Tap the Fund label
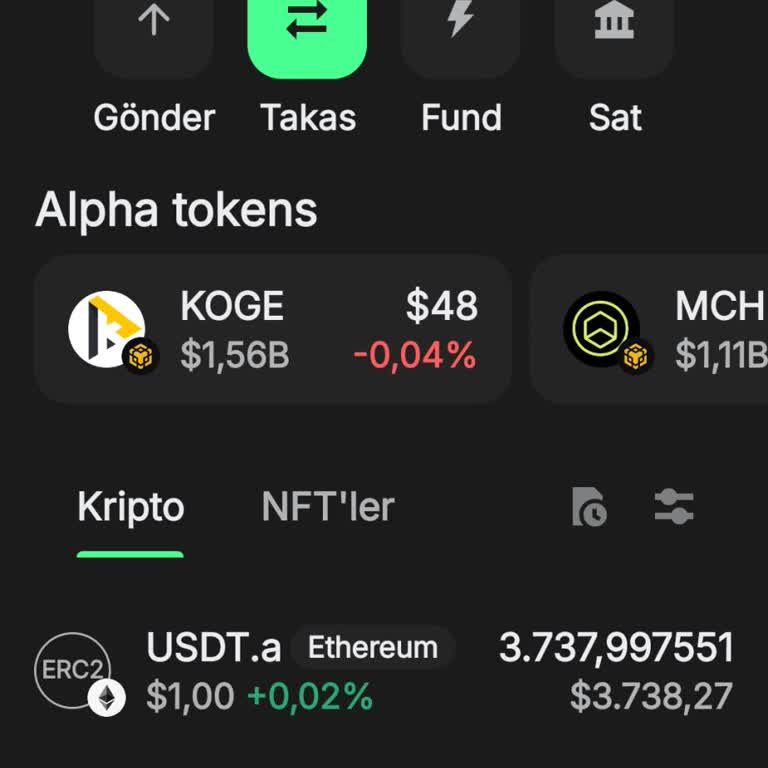 [460, 118]
